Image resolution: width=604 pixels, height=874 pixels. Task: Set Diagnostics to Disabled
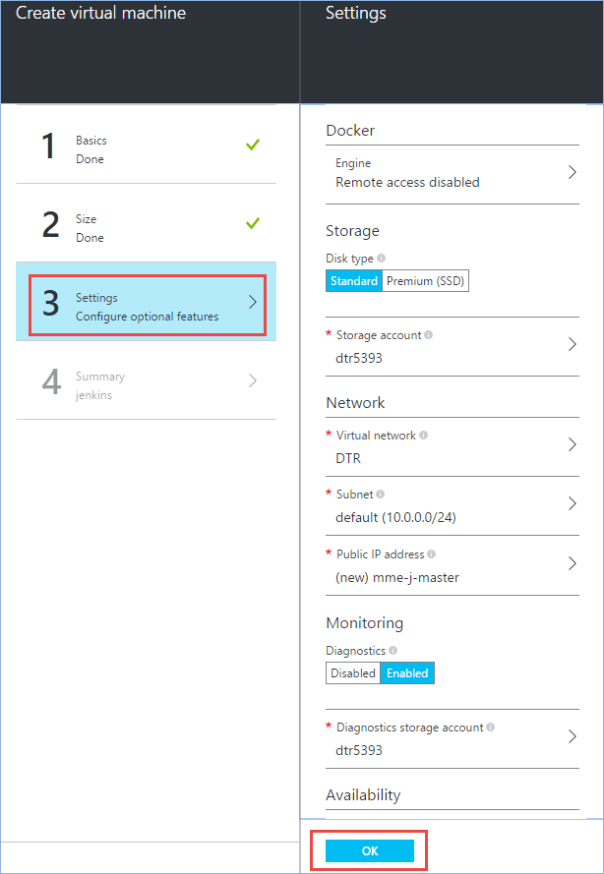tap(353, 673)
